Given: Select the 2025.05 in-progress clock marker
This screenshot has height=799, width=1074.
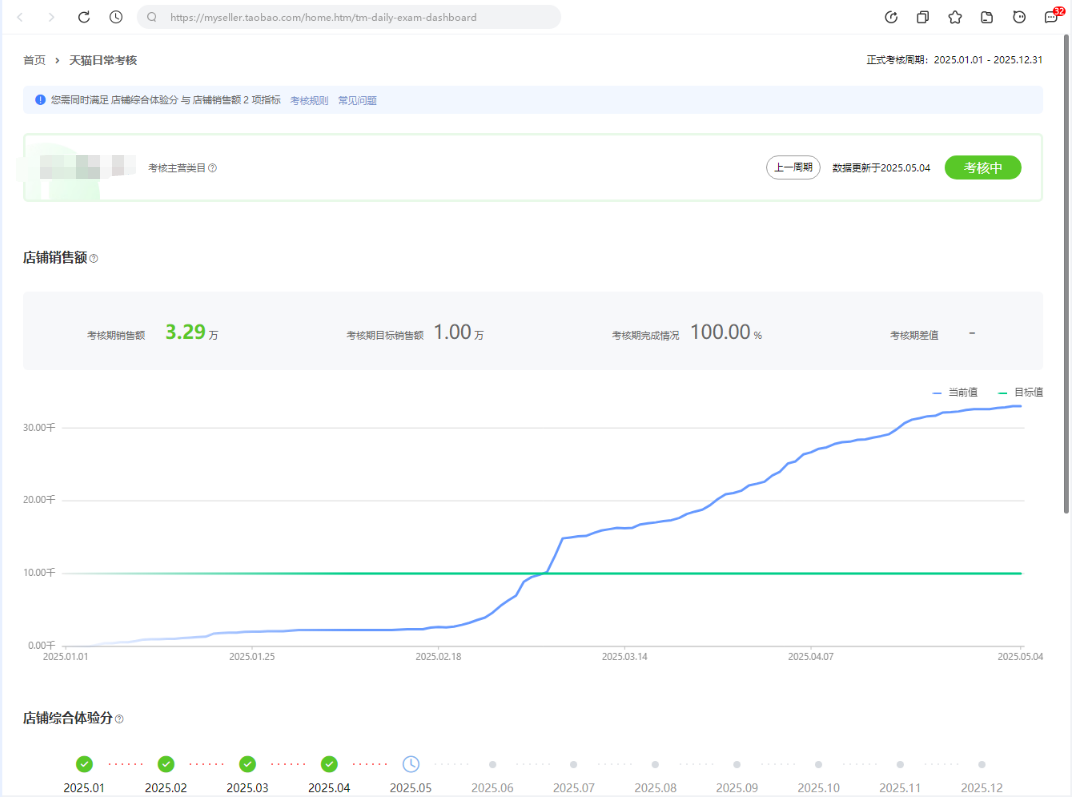Looking at the screenshot, I should (x=411, y=764).
